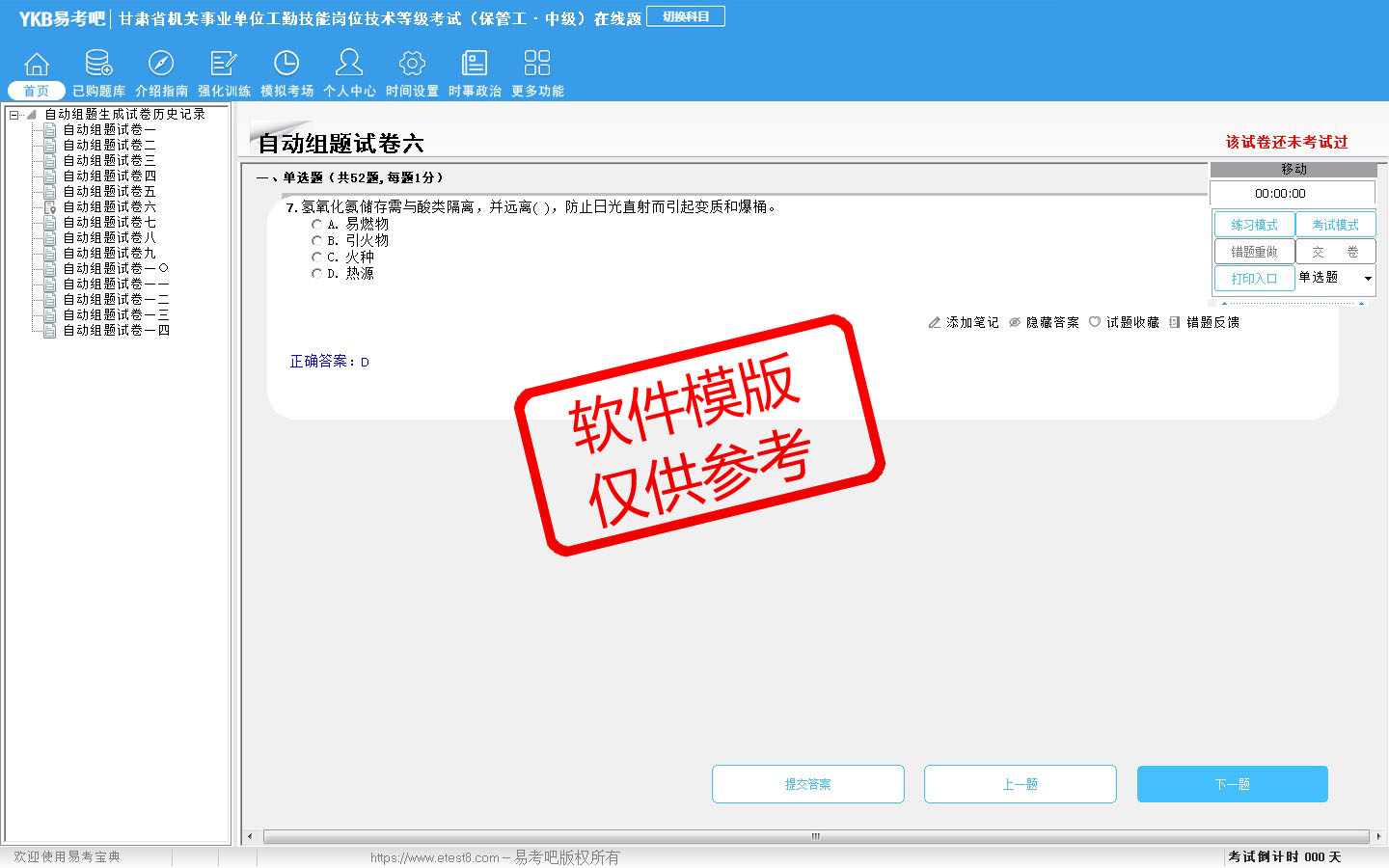Click the 打印入口 print button
The height and width of the screenshot is (868, 1389).
pos(1254,279)
